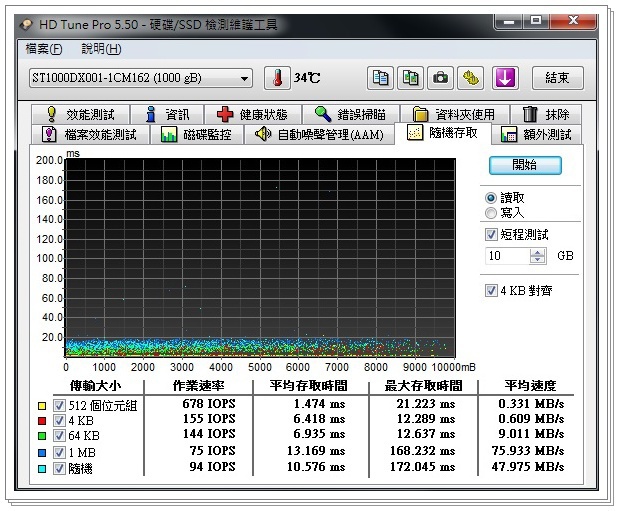Click the 13.169 ms average access time
Screen dimensions: 619x511
click(316, 451)
